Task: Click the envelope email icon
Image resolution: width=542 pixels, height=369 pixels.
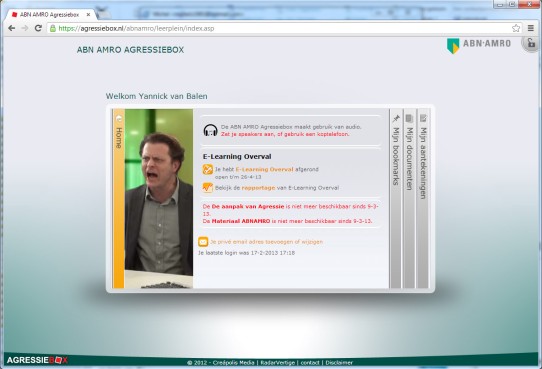Action: [x=203, y=242]
